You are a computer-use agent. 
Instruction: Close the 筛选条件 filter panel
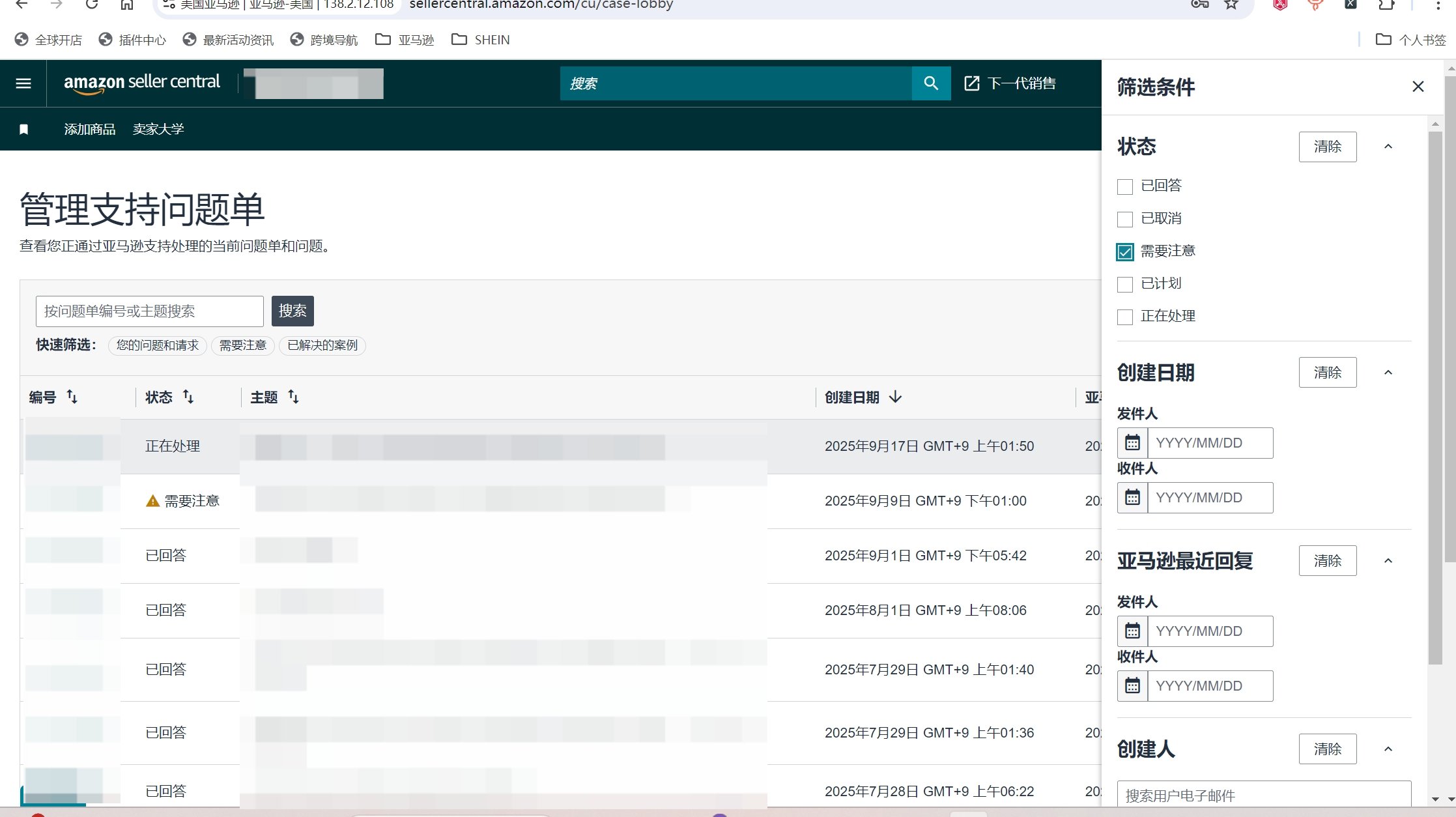click(1418, 87)
